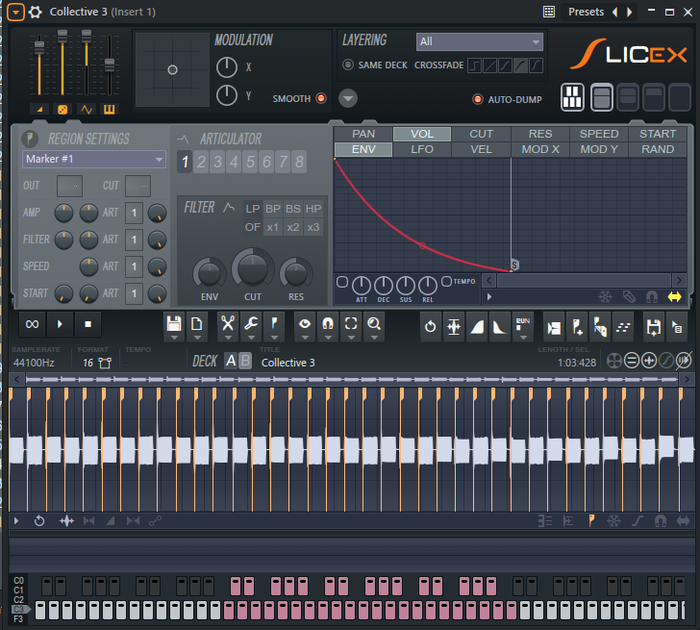The image size is (700, 630).
Task: Select the LFO articulator tab
Action: [422, 149]
